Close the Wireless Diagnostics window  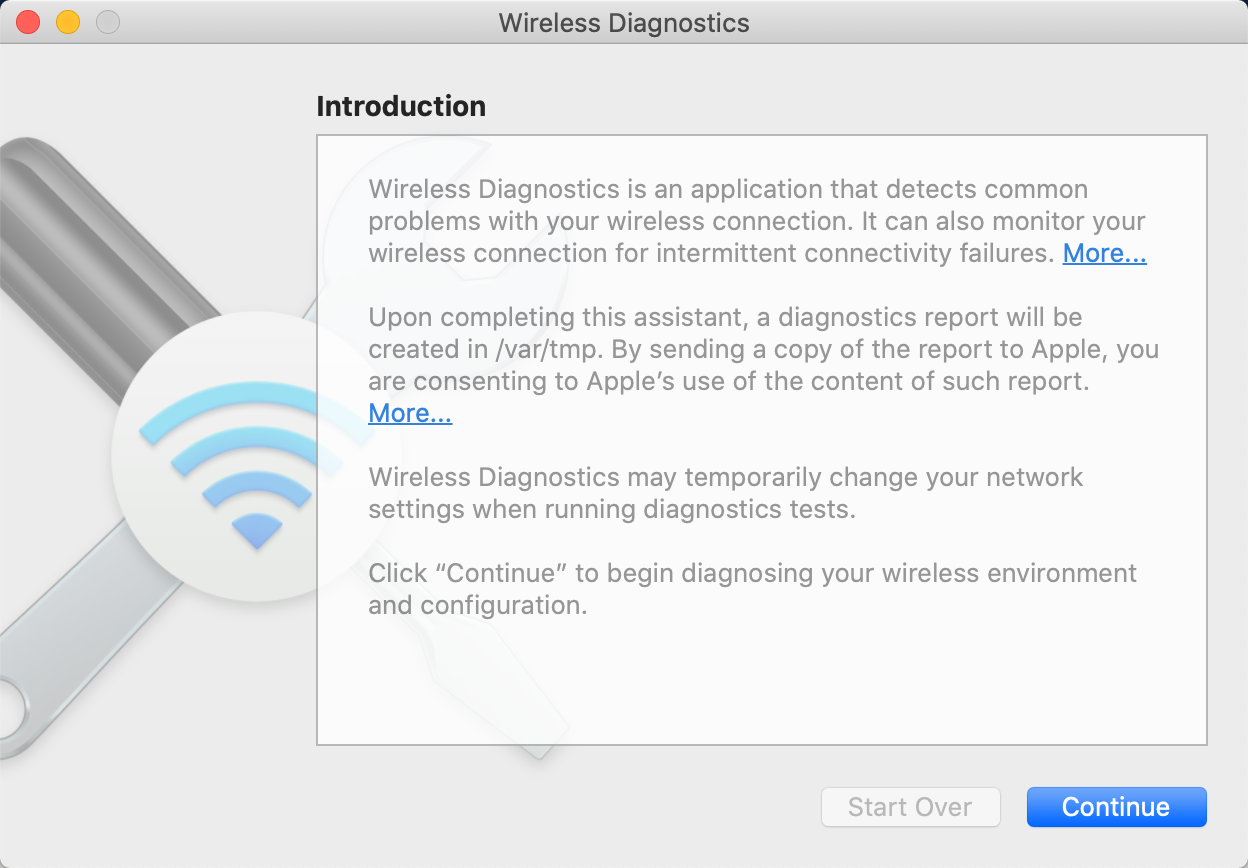pyautogui.click(x=28, y=22)
